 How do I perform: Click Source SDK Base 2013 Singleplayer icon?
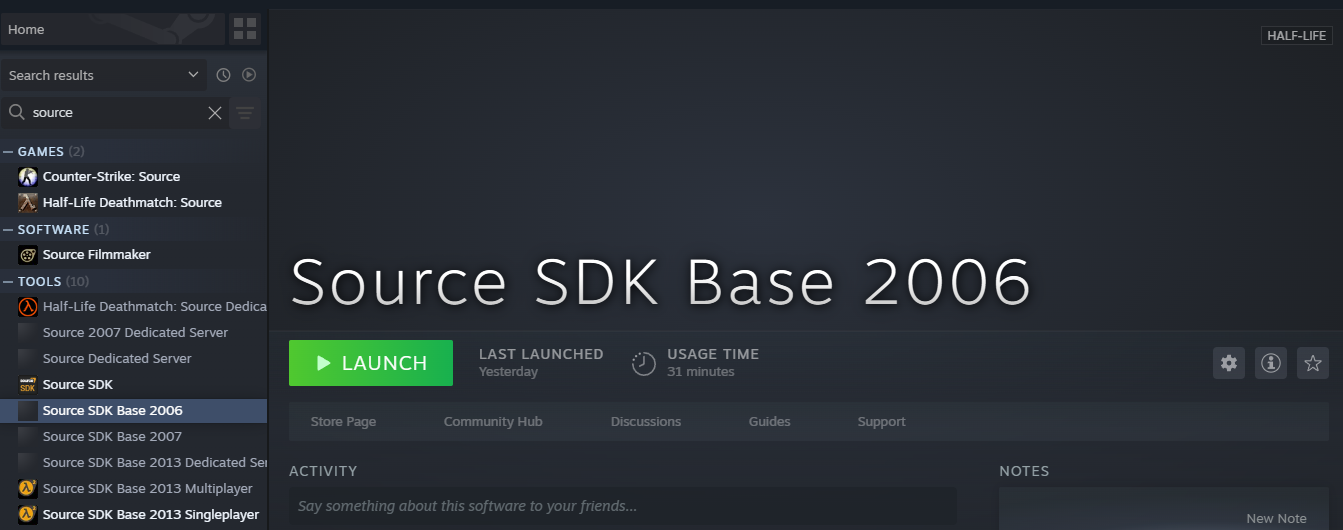[28, 515]
